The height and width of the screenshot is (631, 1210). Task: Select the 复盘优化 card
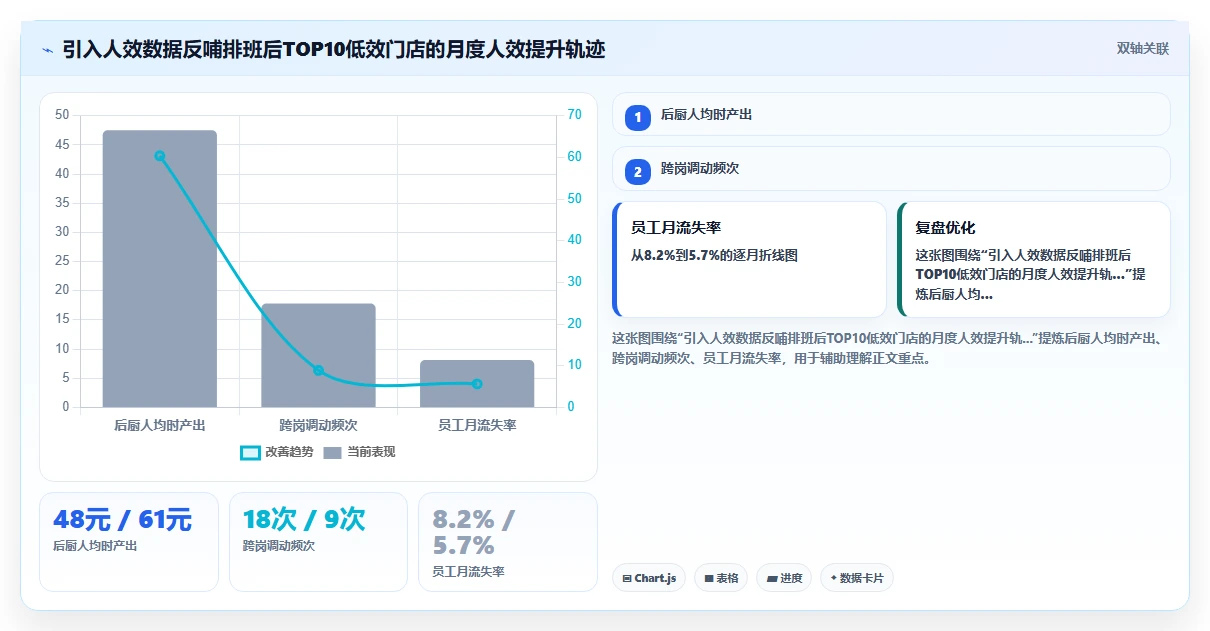coord(1033,259)
